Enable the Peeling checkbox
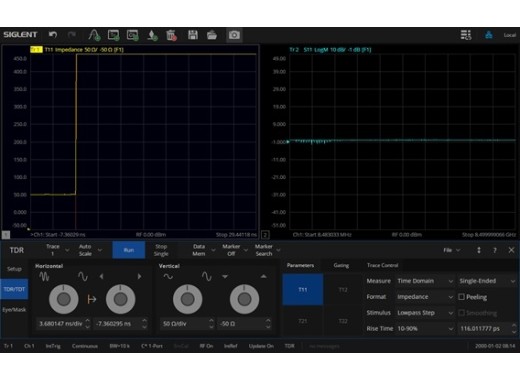The image size is (520, 380). click(461, 297)
